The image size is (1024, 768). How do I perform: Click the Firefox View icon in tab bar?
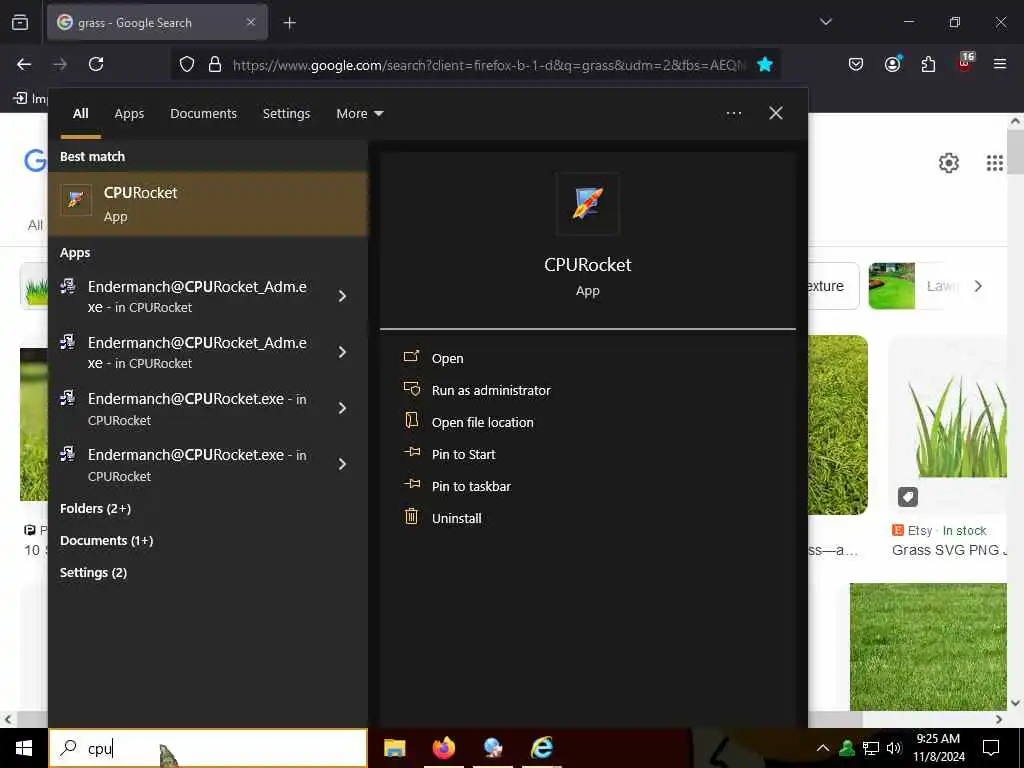pos(20,23)
